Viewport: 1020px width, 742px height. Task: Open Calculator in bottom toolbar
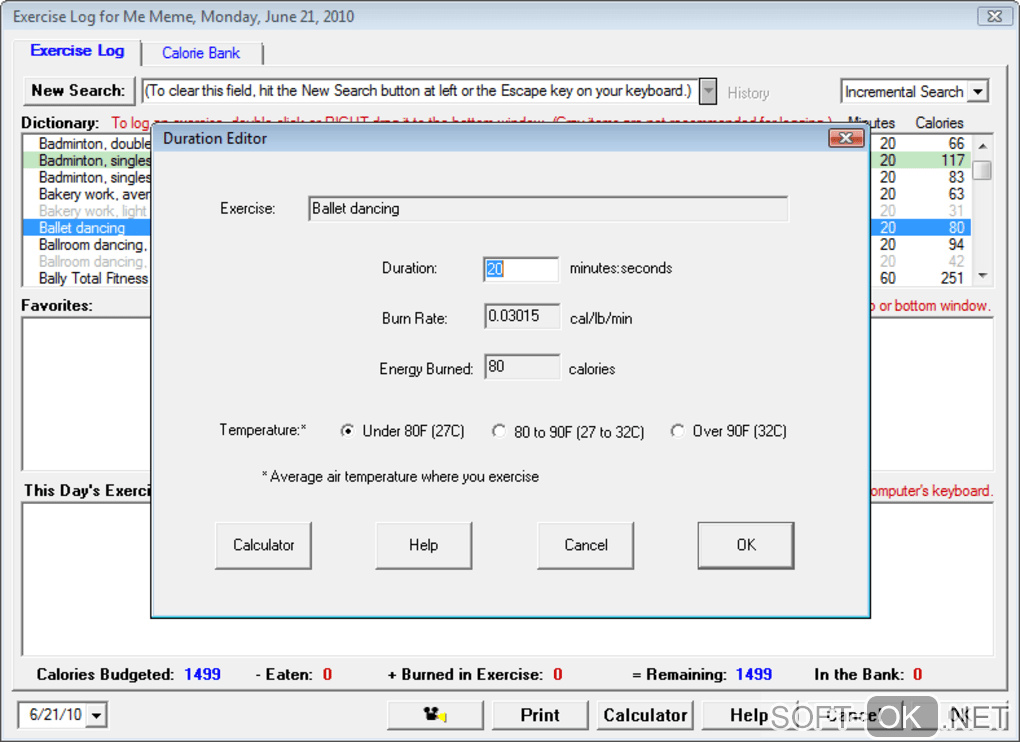[x=645, y=715]
